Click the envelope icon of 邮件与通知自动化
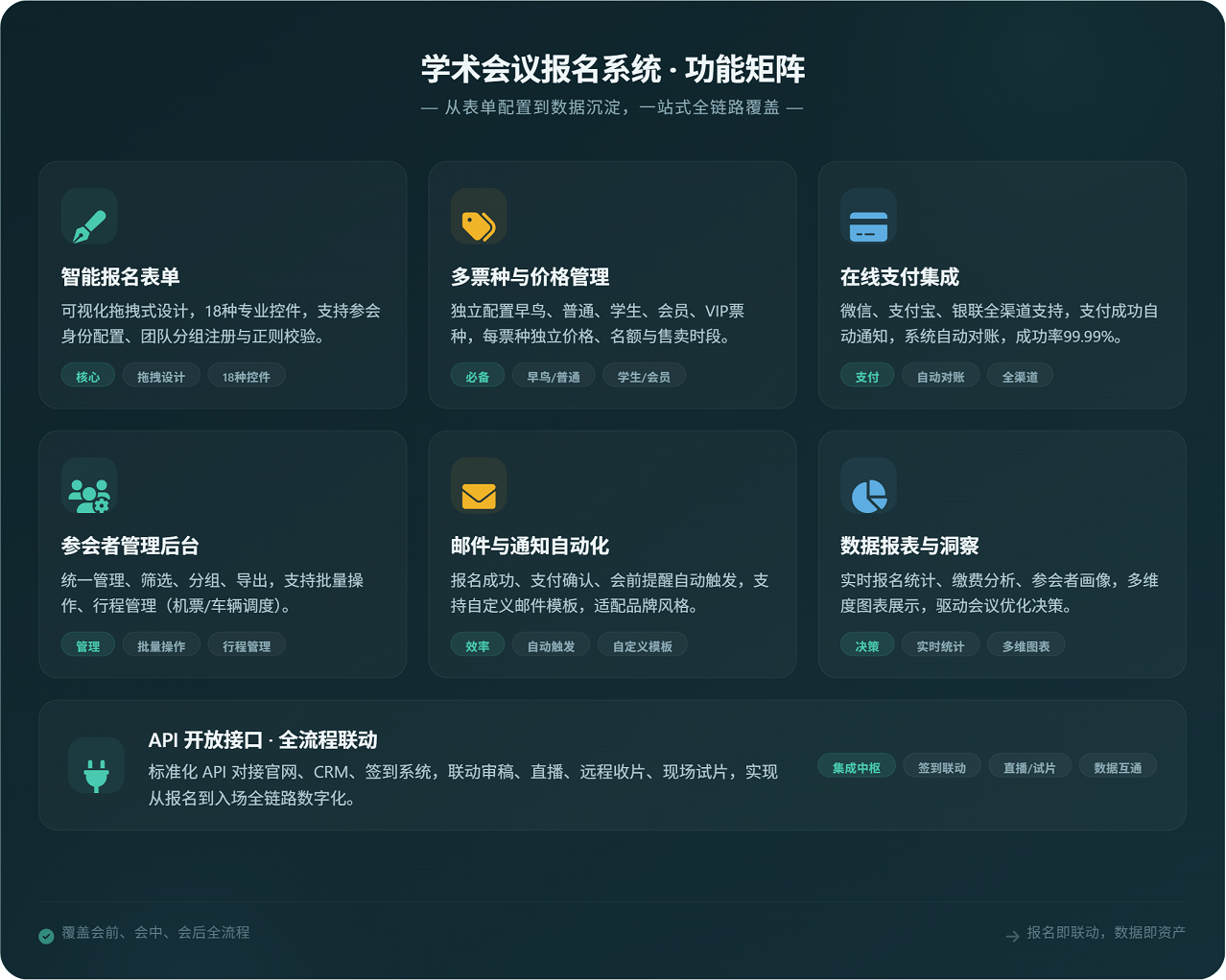This screenshot has width=1226, height=980. pos(479,496)
